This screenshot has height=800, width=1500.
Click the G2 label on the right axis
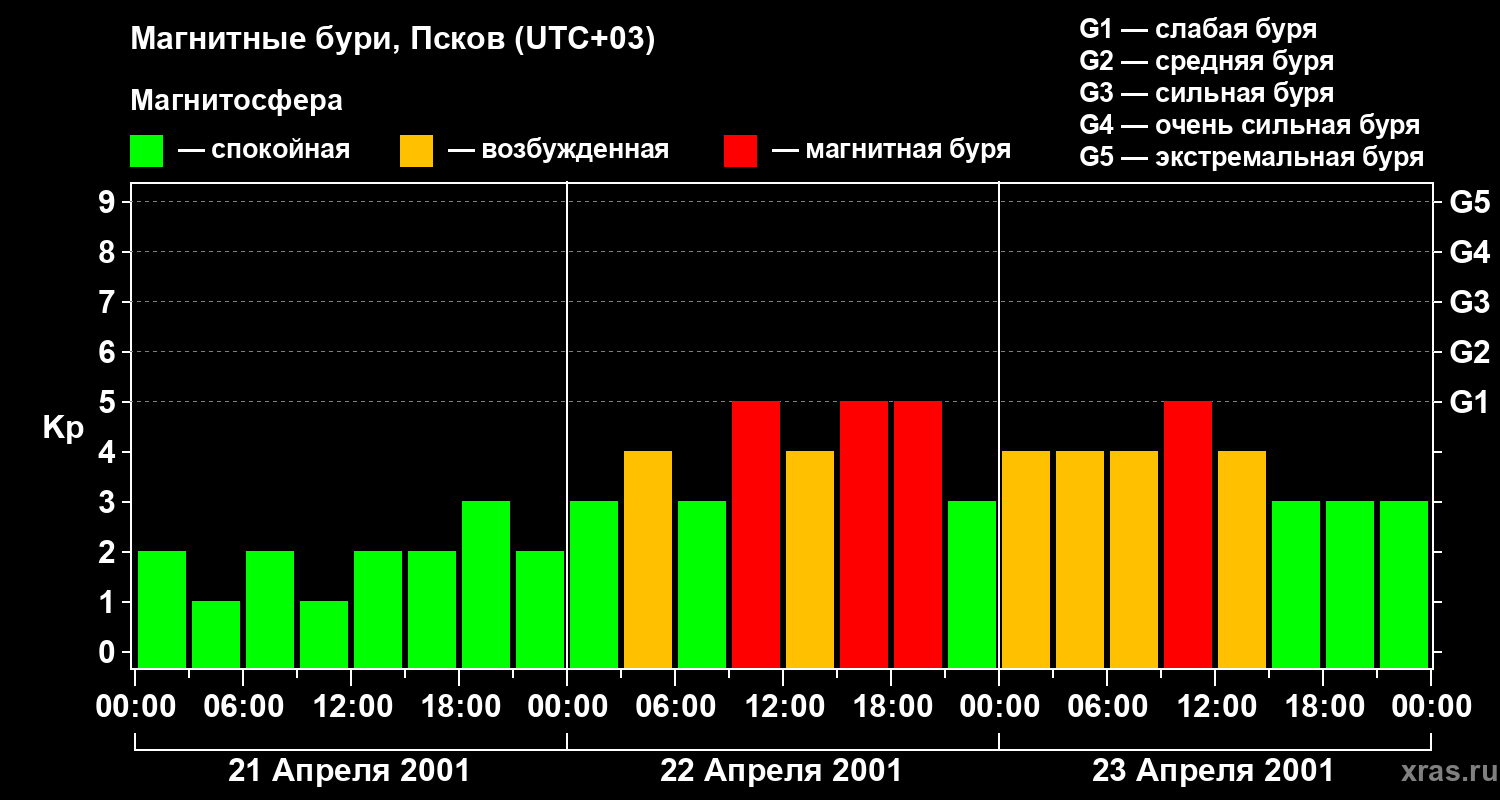point(1469,352)
